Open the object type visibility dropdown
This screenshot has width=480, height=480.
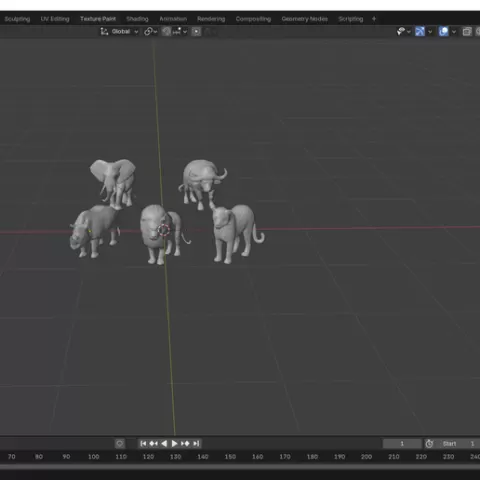tap(403, 32)
